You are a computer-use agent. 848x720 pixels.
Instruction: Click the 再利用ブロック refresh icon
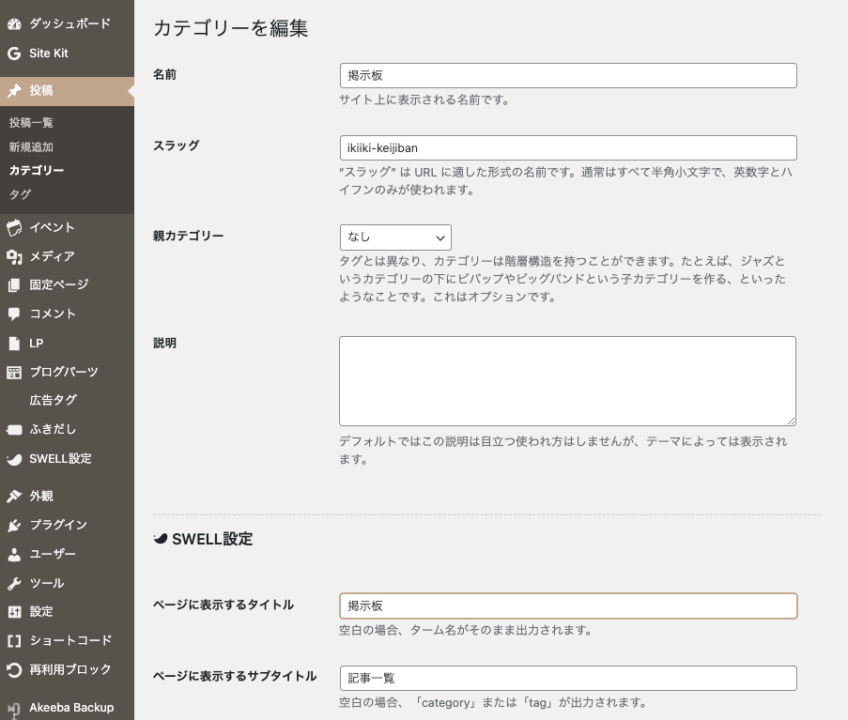[x=14, y=670]
